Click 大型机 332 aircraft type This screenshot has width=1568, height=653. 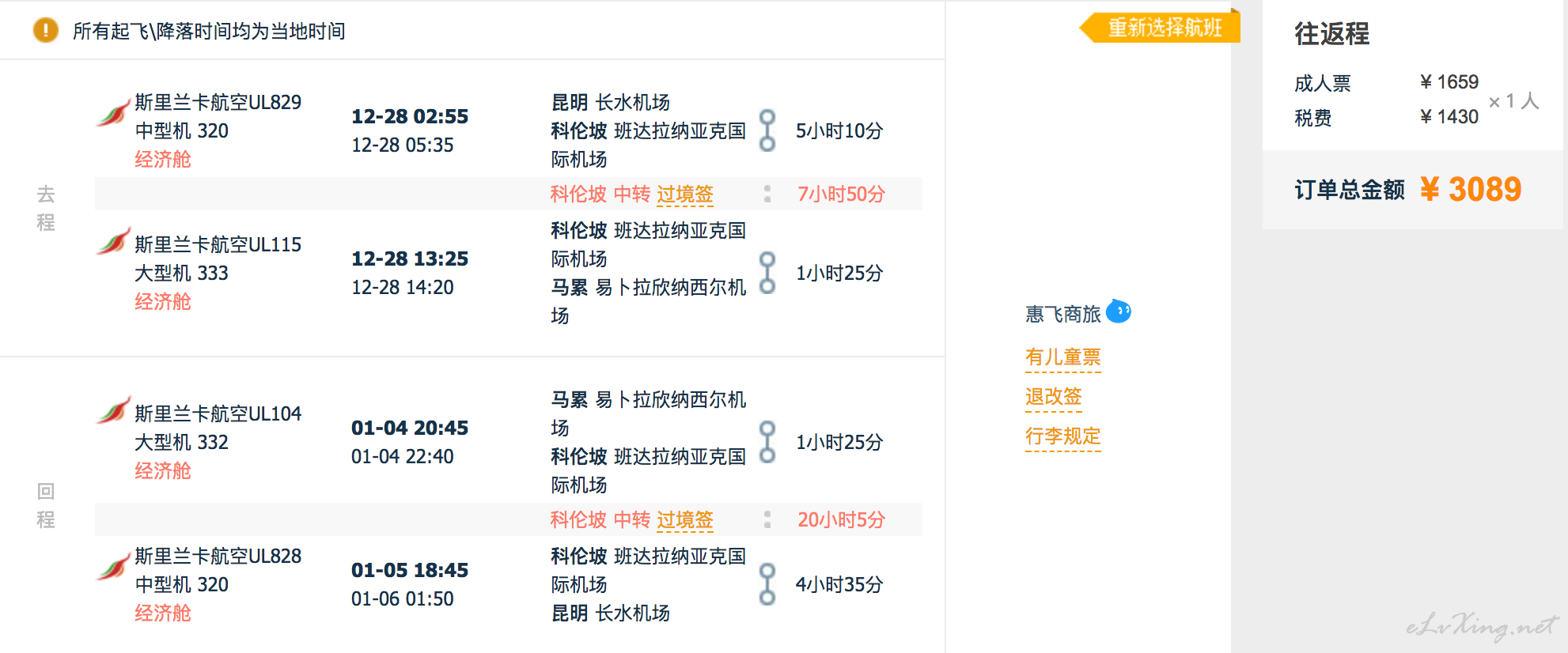(181, 442)
